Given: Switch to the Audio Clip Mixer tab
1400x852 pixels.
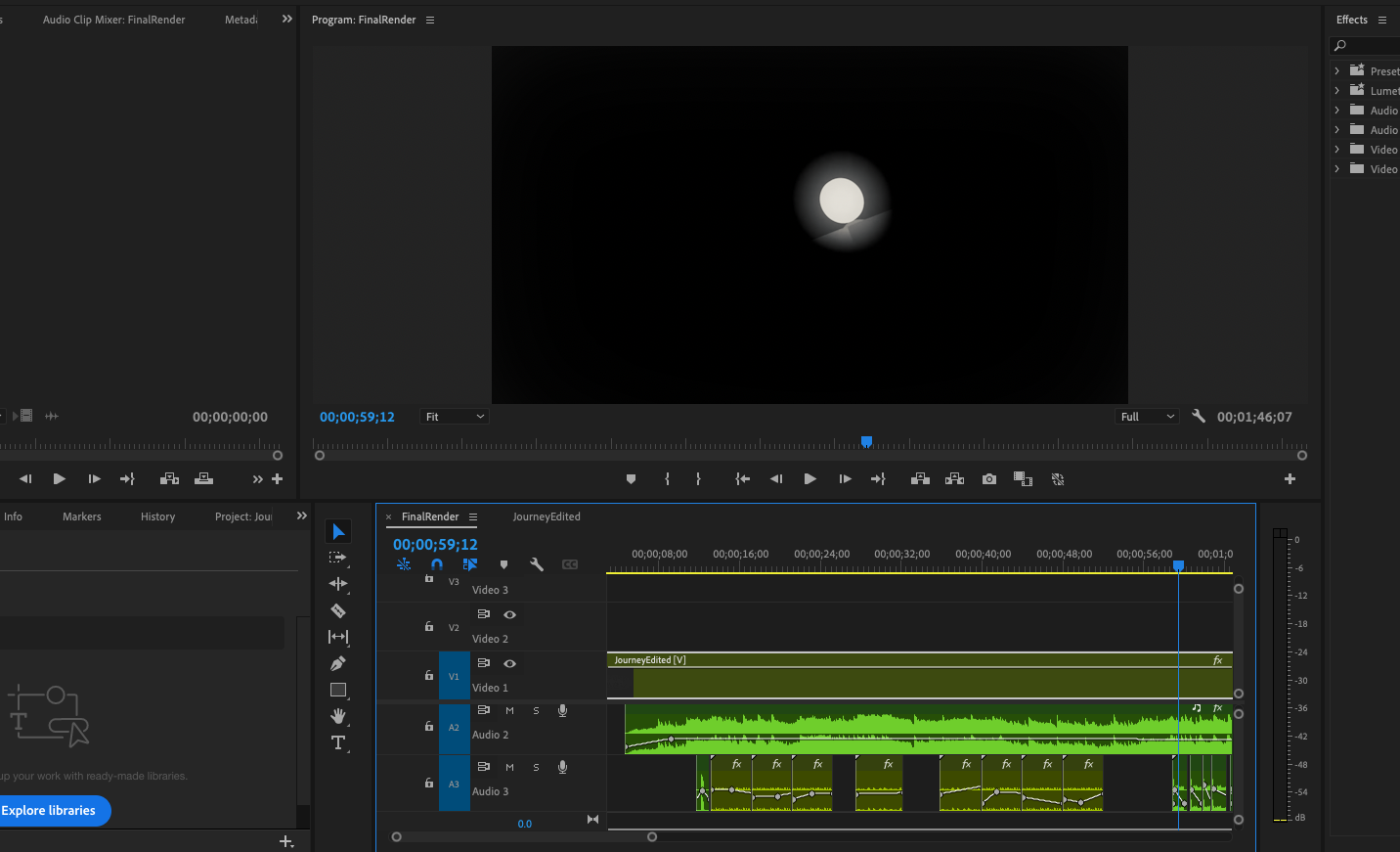Looking at the screenshot, I should [113, 20].
